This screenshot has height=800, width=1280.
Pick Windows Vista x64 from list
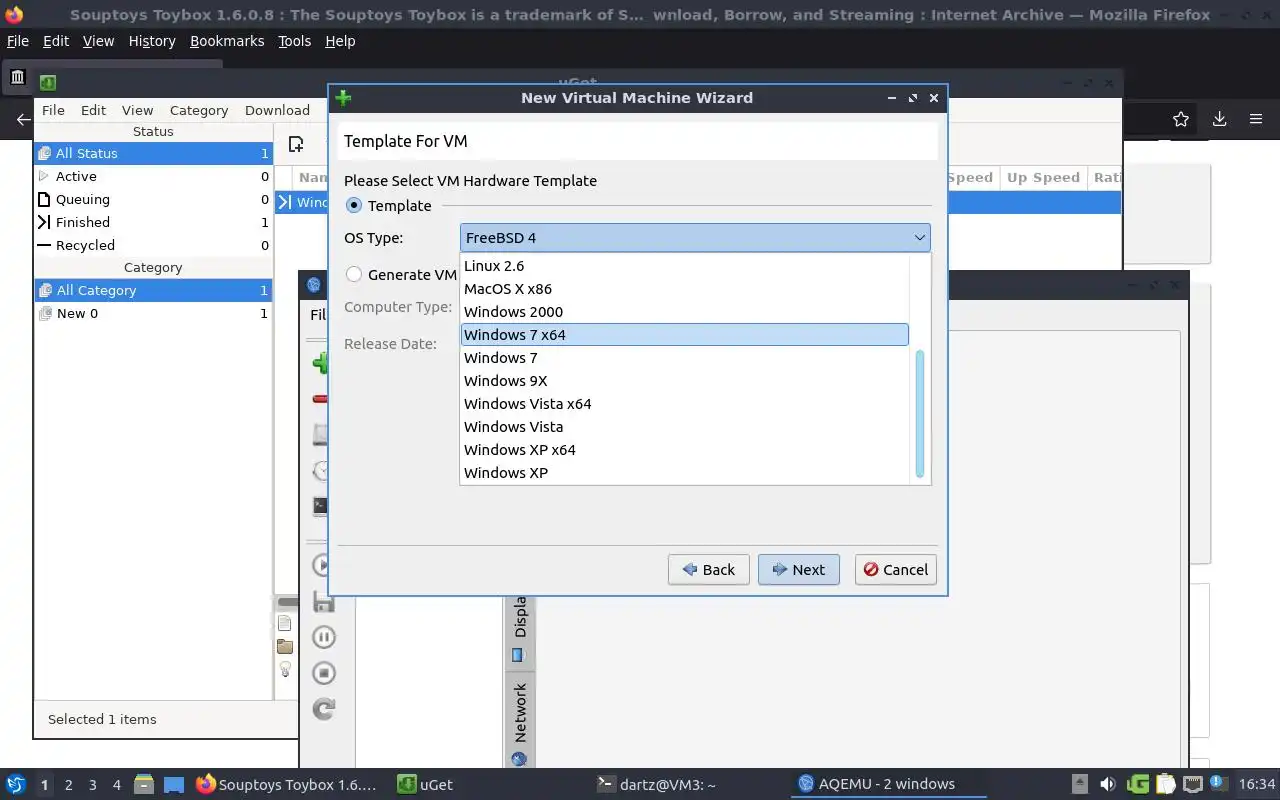(685, 404)
